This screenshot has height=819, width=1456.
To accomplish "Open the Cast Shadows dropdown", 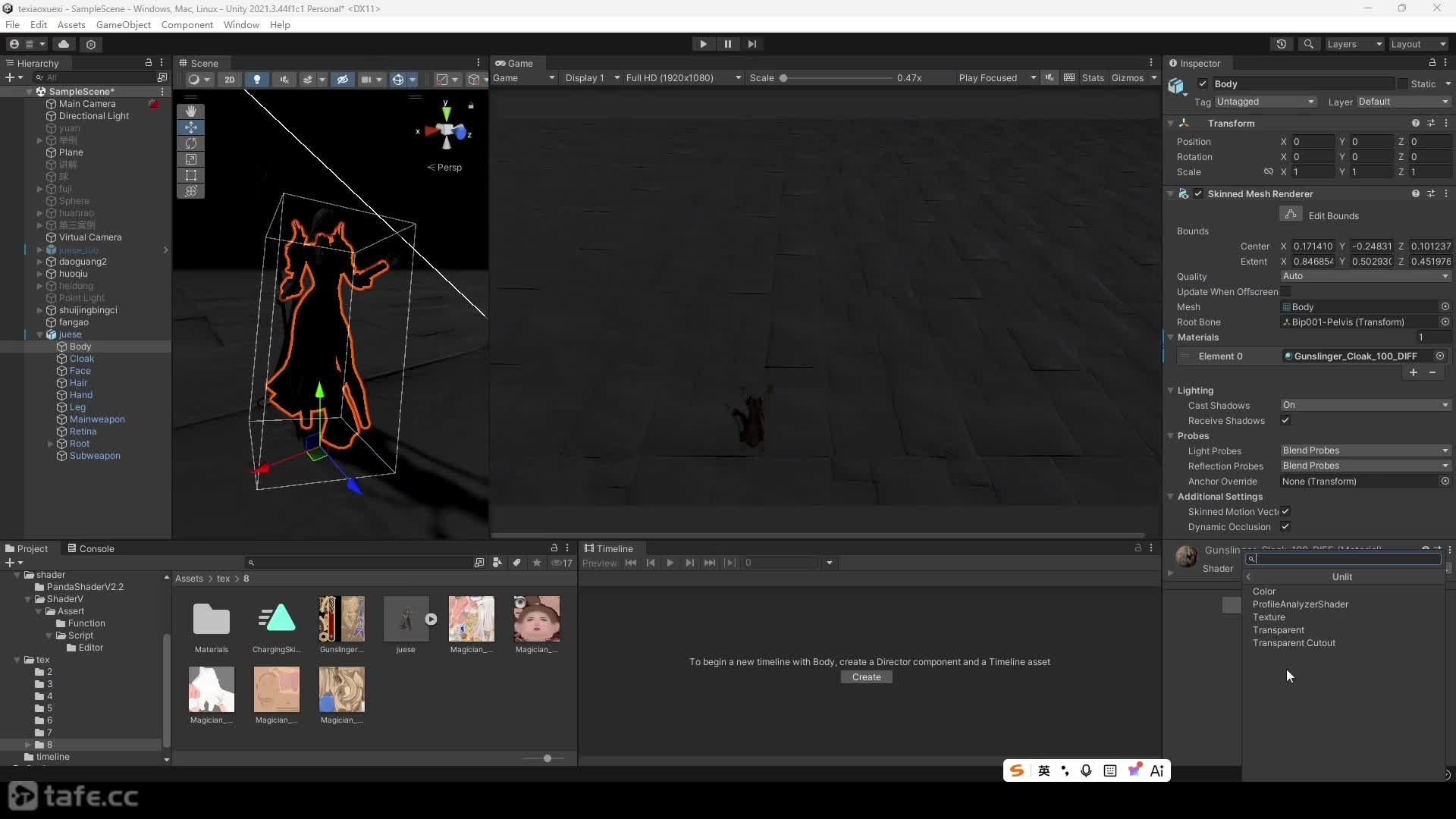I will (x=1365, y=405).
